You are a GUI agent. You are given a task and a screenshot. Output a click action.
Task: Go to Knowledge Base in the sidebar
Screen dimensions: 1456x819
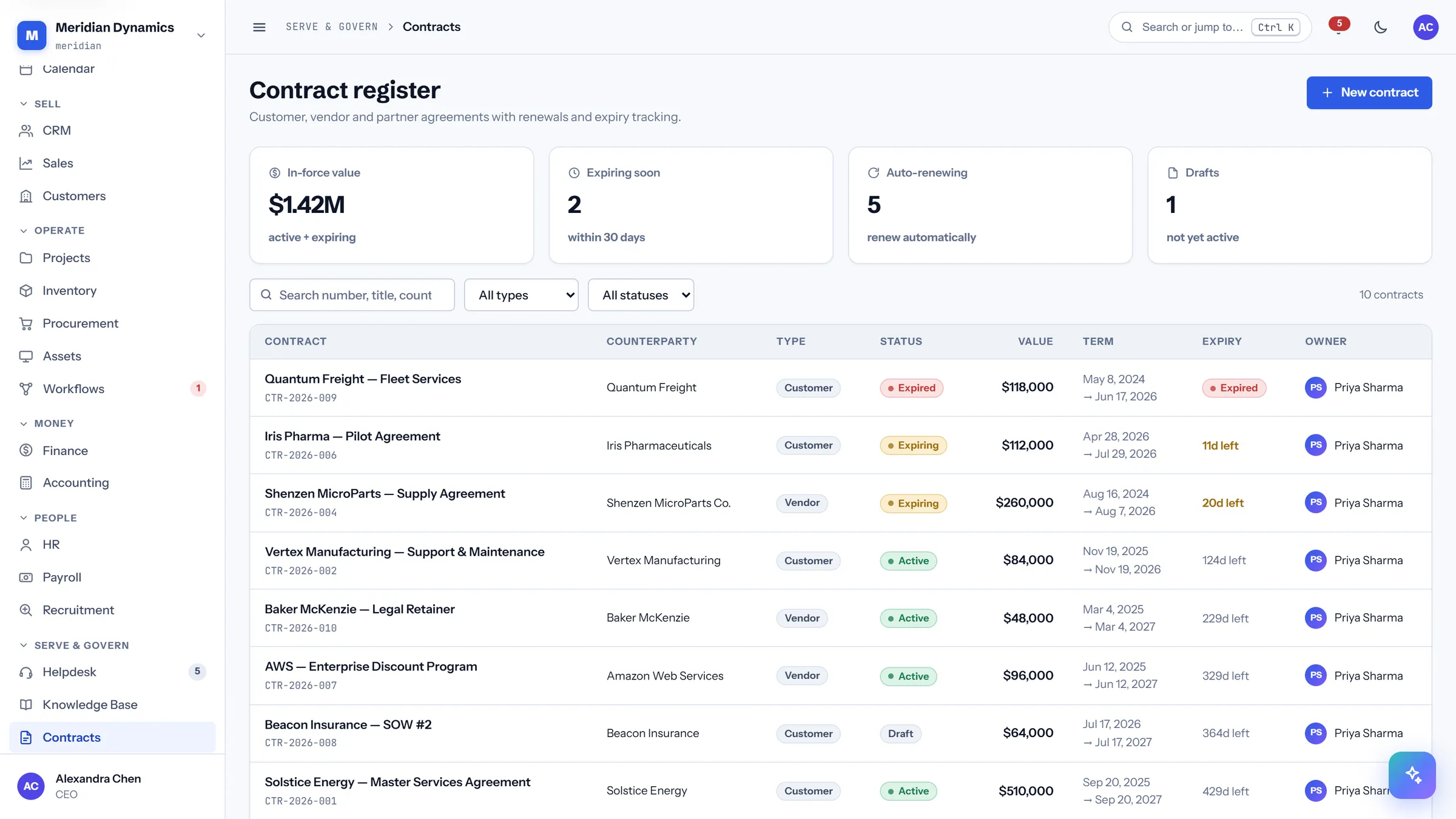tap(112, 705)
